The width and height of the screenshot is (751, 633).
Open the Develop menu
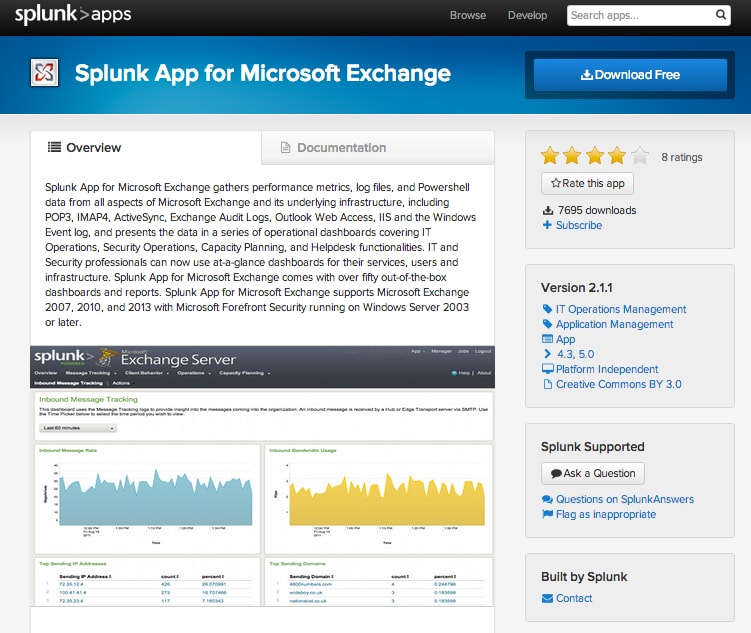pyautogui.click(x=527, y=15)
